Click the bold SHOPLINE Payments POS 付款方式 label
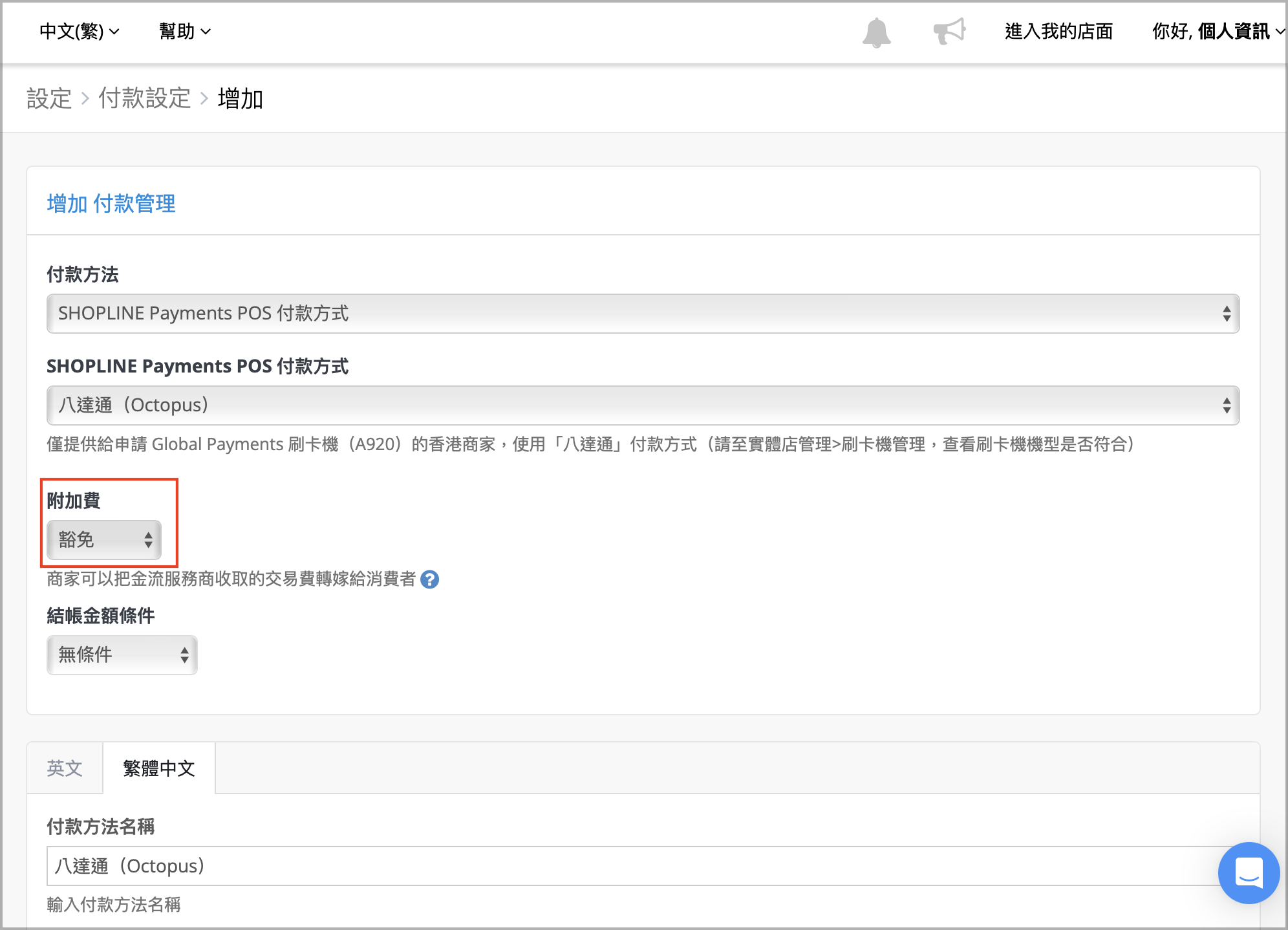1288x930 pixels. coord(198,366)
